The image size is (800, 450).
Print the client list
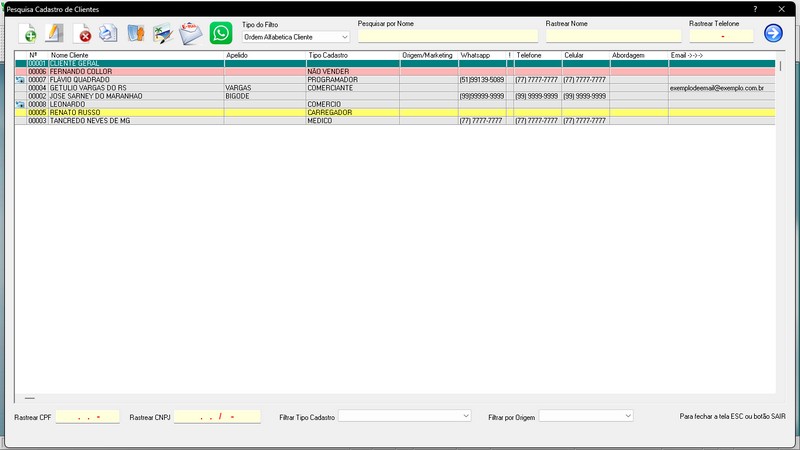tap(108, 34)
